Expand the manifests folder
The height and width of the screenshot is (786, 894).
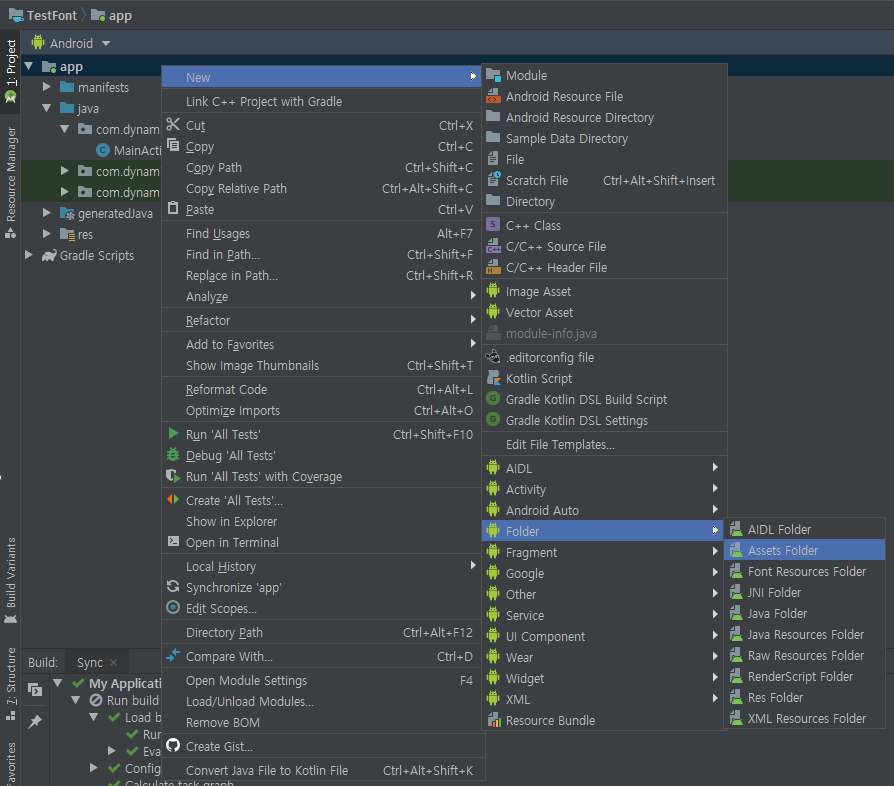(x=47, y=87)
